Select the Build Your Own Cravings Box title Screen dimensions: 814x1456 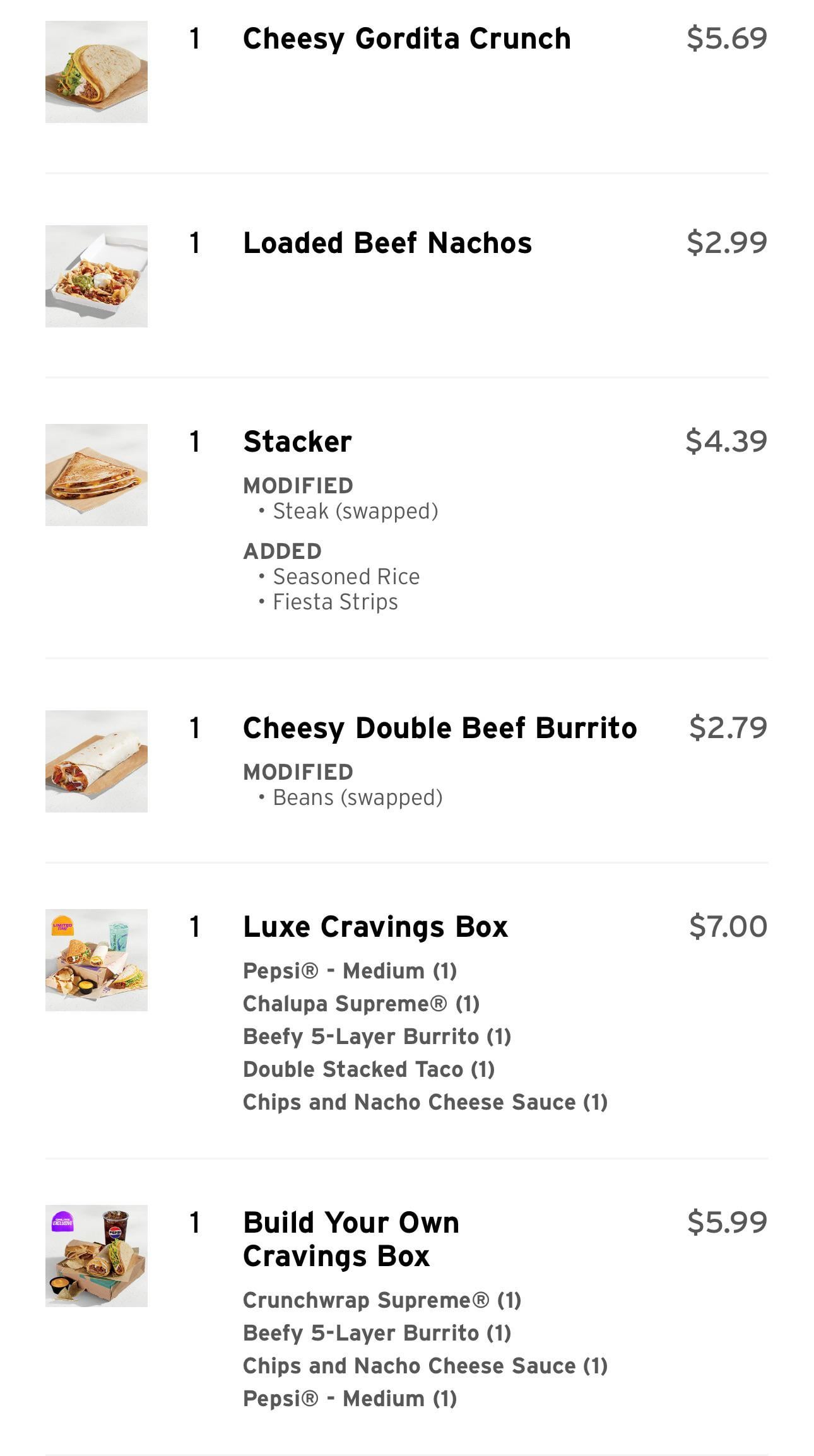point(351,1239)
